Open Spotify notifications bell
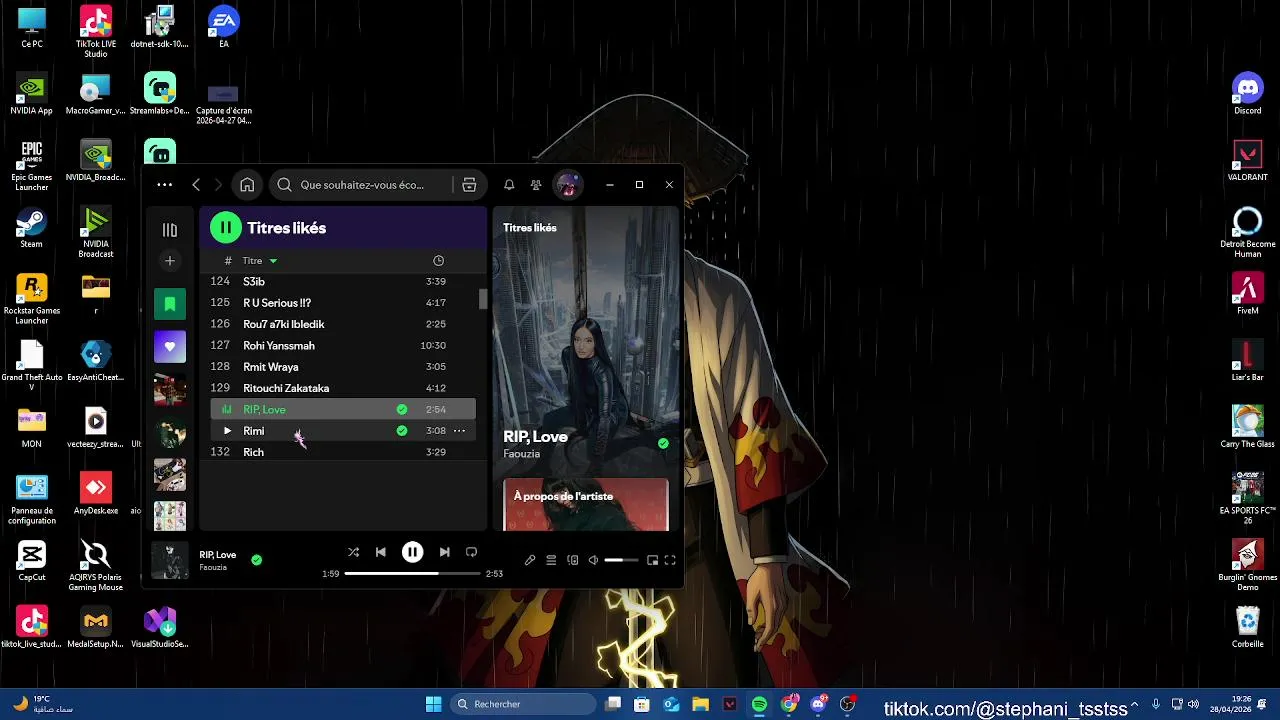Screen dimensions: 1280x720 click(509, 185)
